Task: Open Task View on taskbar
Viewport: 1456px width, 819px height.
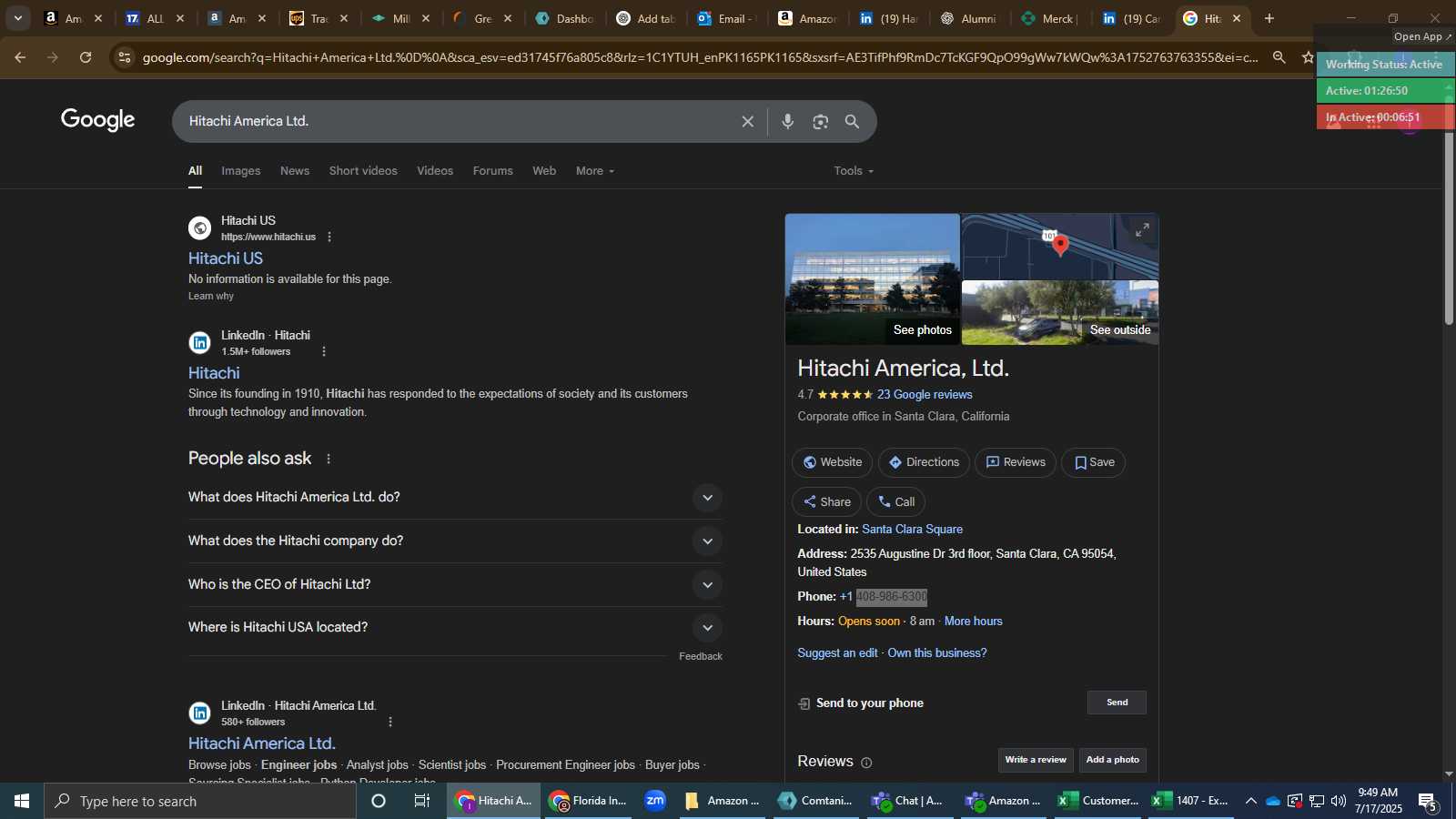Action: [422, 801]
